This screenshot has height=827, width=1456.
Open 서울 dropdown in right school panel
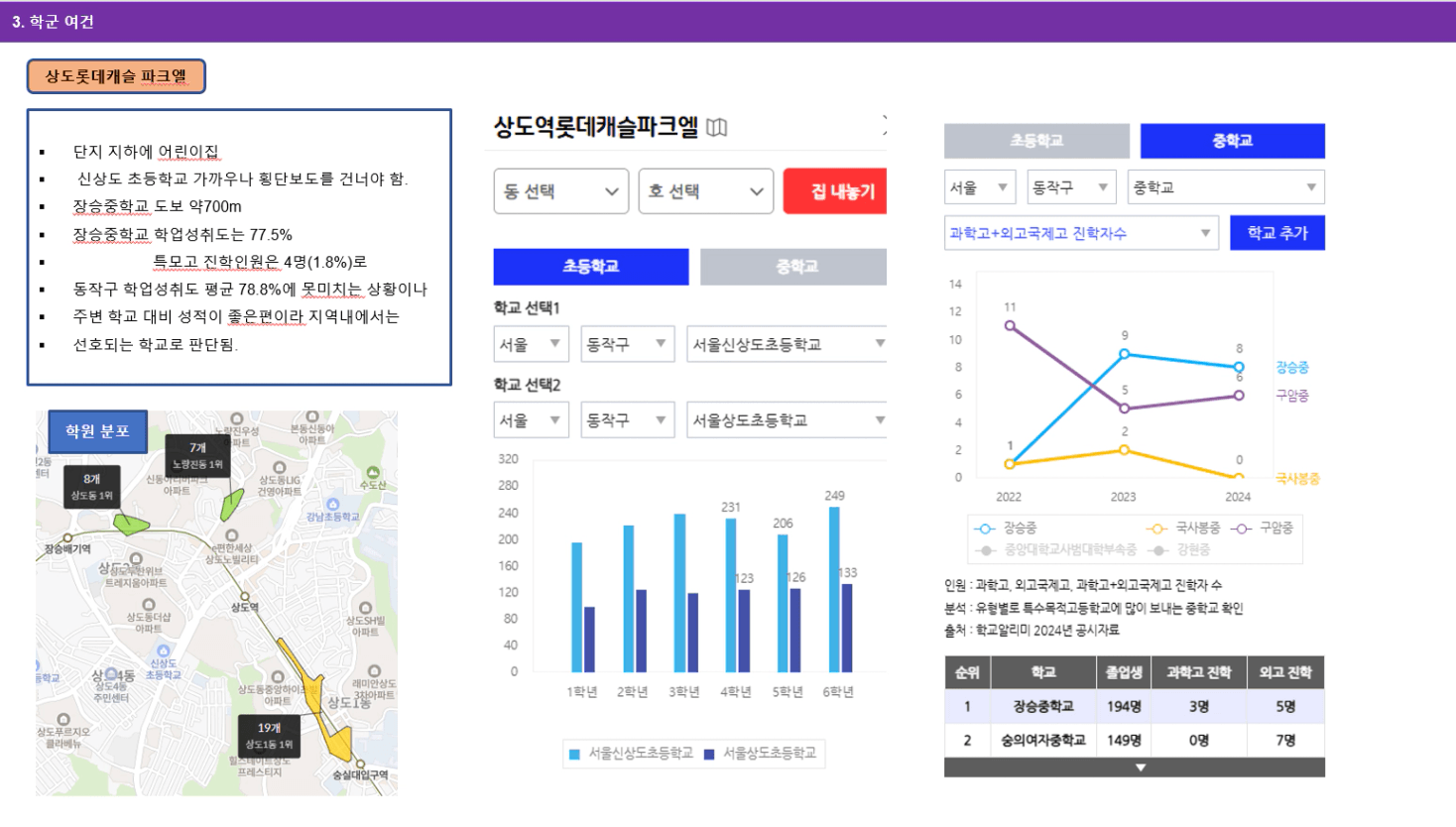(x=979, y=187)
